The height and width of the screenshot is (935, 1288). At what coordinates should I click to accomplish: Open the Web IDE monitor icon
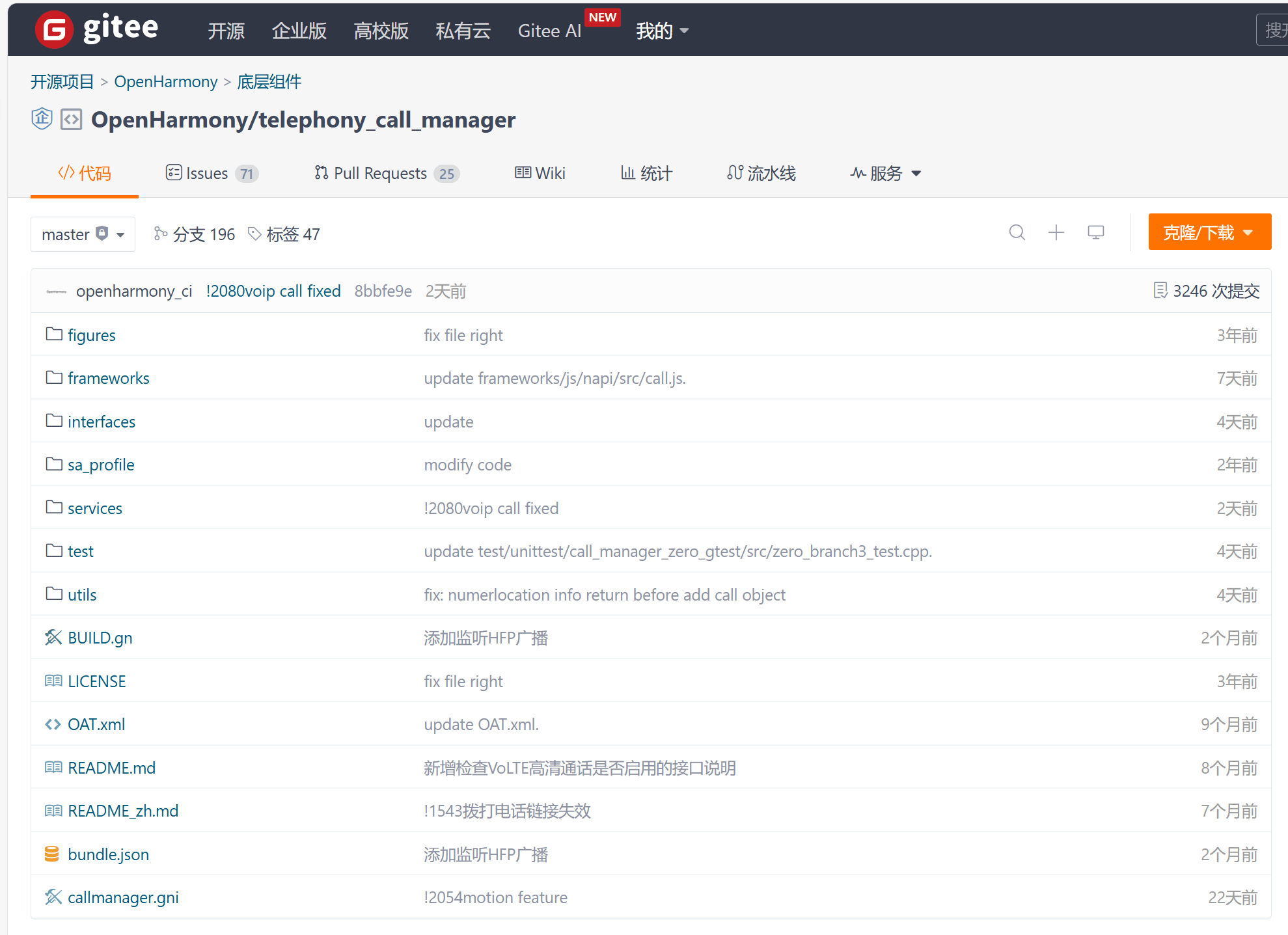(x=1096, y=232)
